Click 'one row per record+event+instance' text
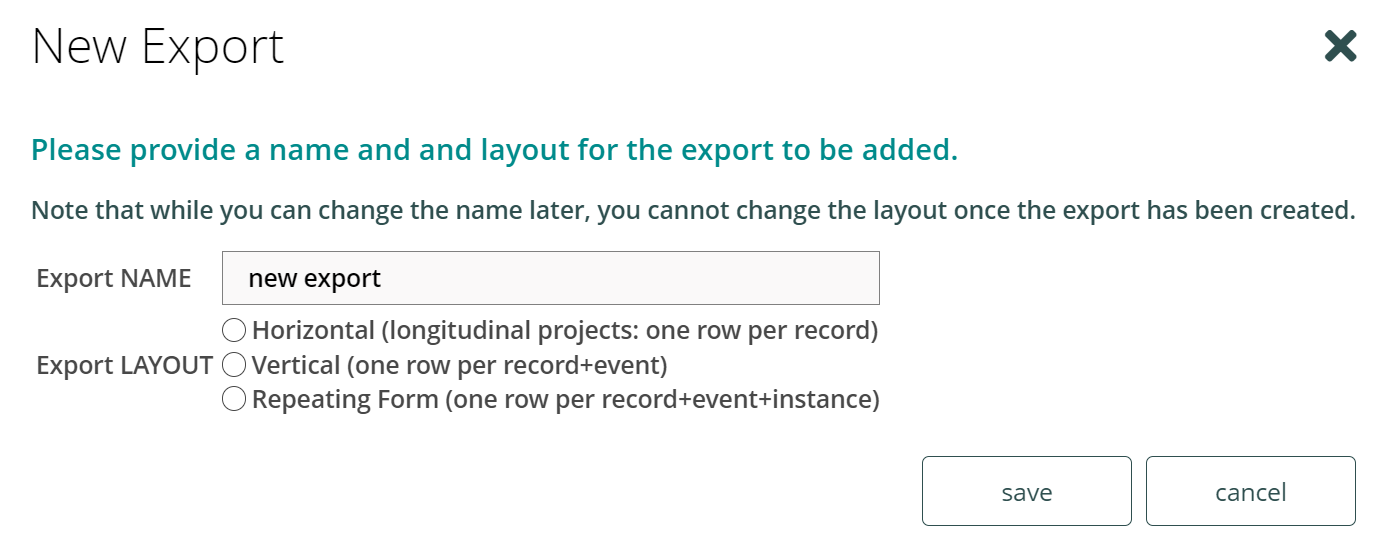 [x=662, y=400]
